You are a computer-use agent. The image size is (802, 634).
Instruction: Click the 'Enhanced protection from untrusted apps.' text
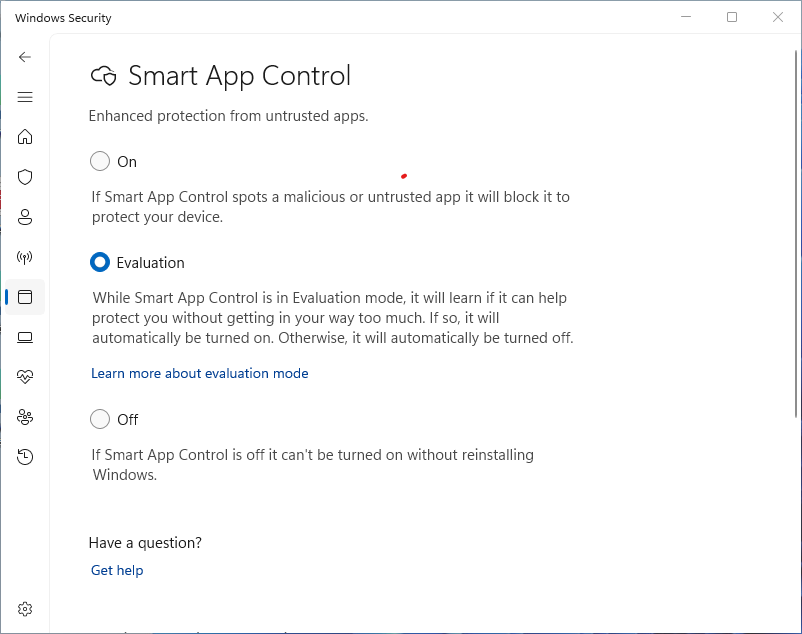[228, 116]
